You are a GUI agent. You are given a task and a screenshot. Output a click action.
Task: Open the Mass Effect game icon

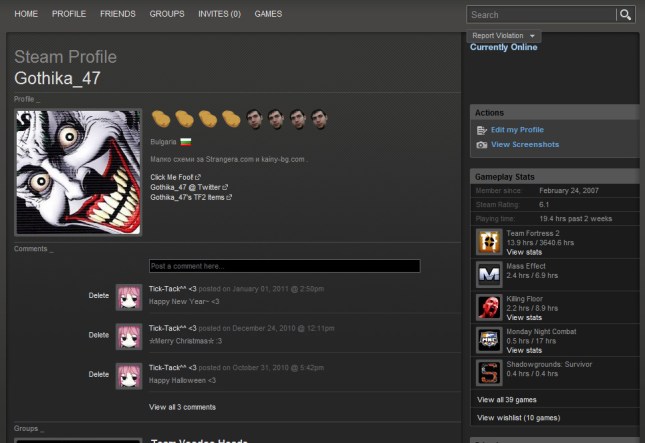489,274
